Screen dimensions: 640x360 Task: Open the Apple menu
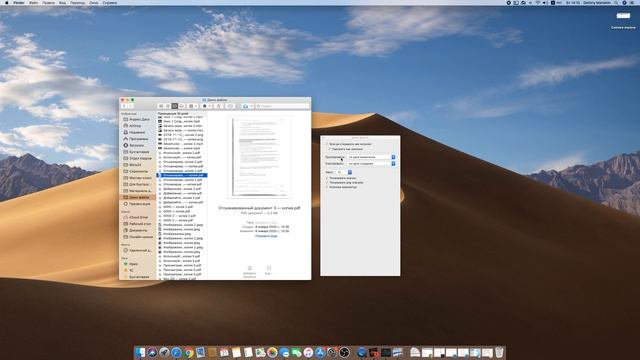tap(7, 2)
